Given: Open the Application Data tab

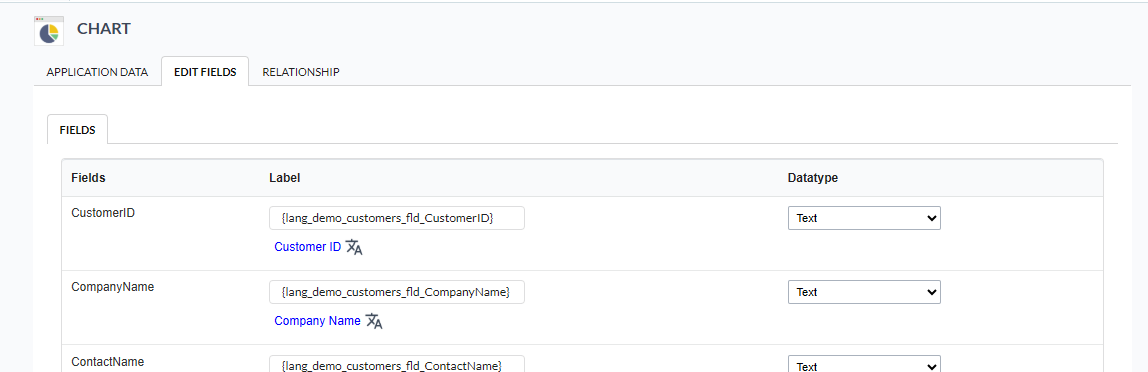Looking at the screenshot, I should [97, 72].
